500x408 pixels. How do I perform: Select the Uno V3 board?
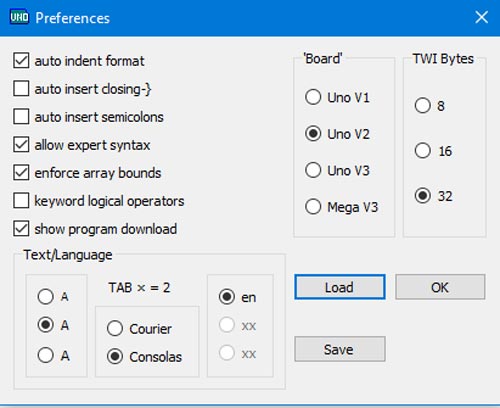pyautogui.click(x=313, y=170)
